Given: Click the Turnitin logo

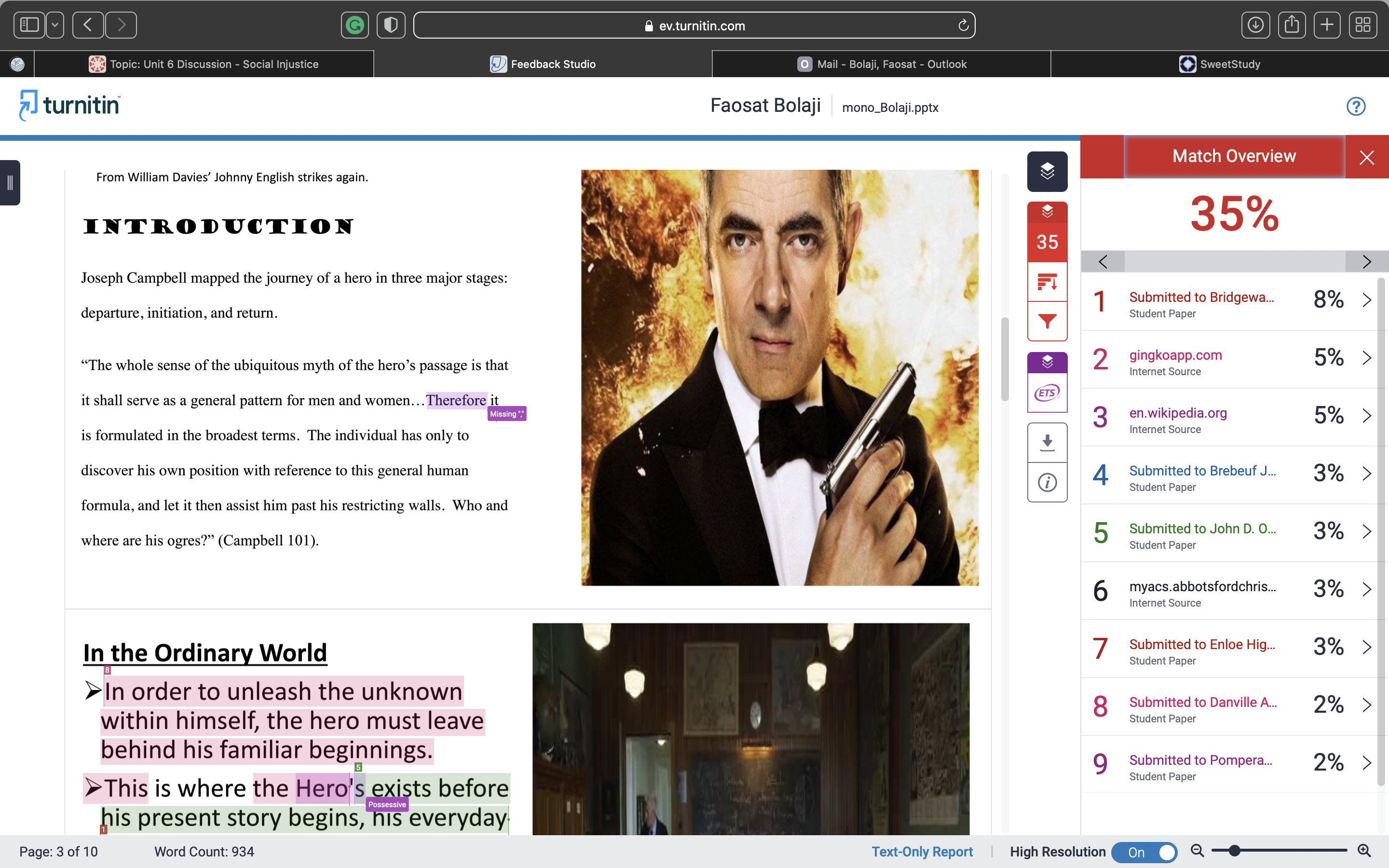Looking at the screenshot, I should tap(69, 105).
